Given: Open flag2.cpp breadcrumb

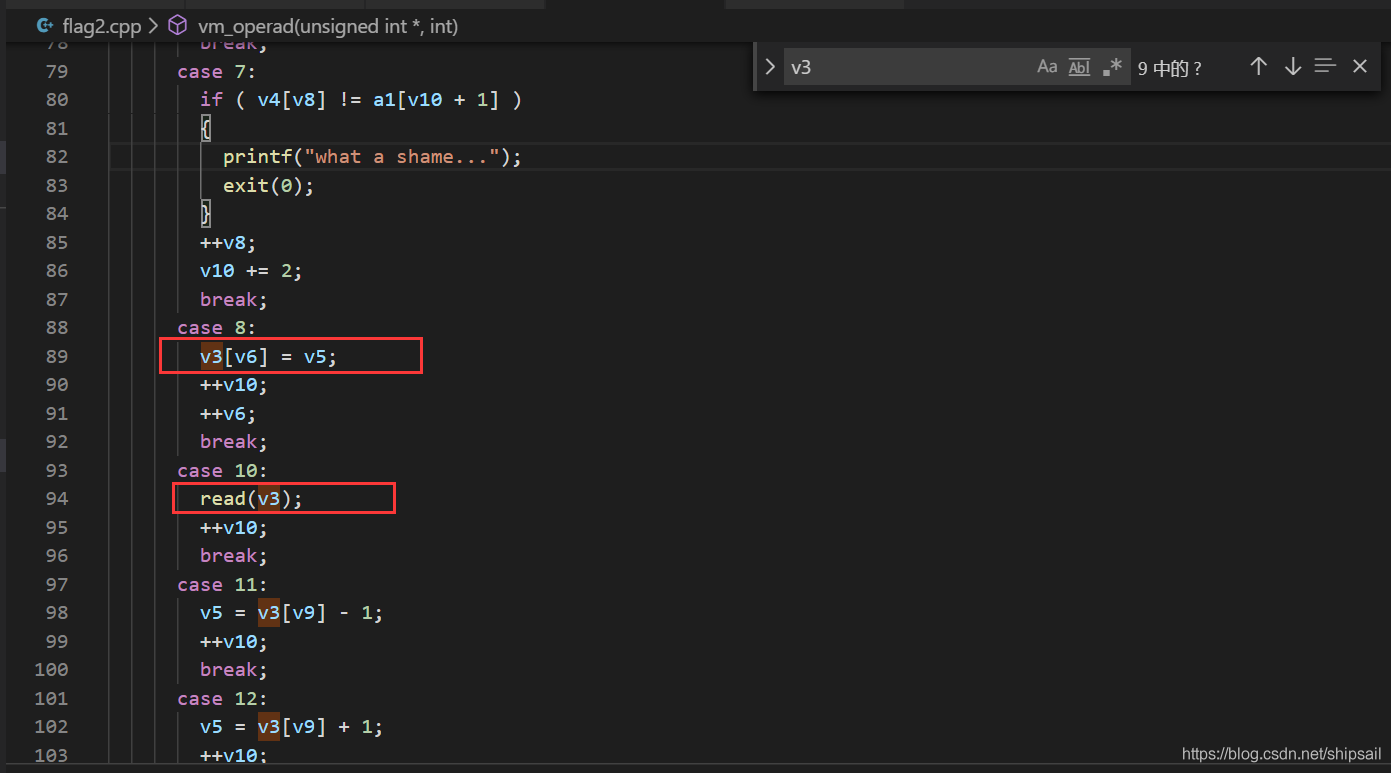Looking at the screenshot, I should [x=102, y=26].
